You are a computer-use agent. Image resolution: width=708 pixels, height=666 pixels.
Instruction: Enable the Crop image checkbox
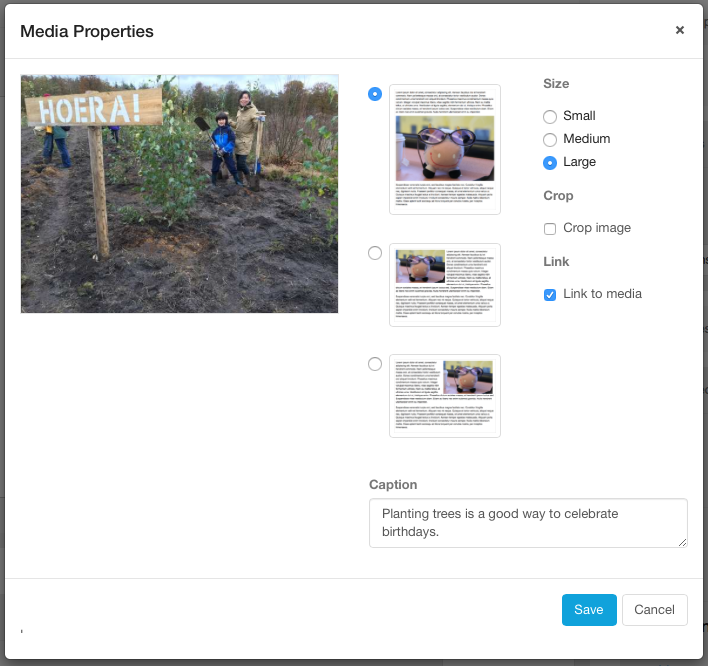550,229
